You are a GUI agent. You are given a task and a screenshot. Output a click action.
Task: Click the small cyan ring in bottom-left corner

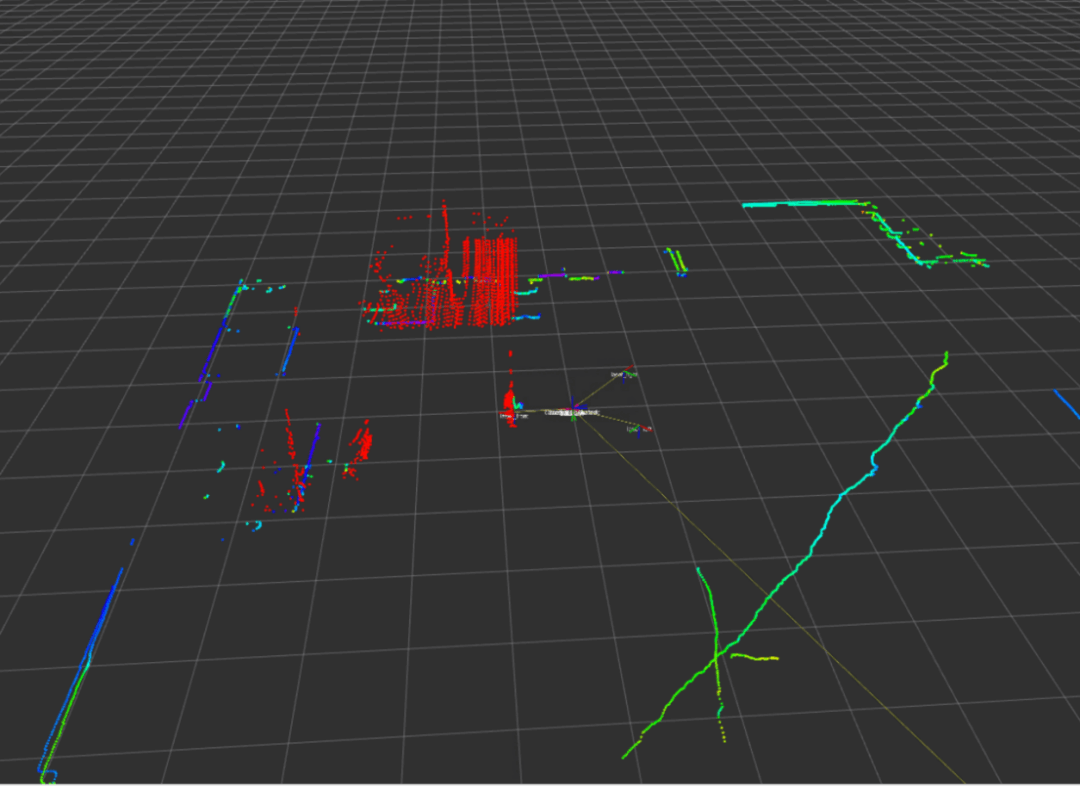[x=49, y=775]
